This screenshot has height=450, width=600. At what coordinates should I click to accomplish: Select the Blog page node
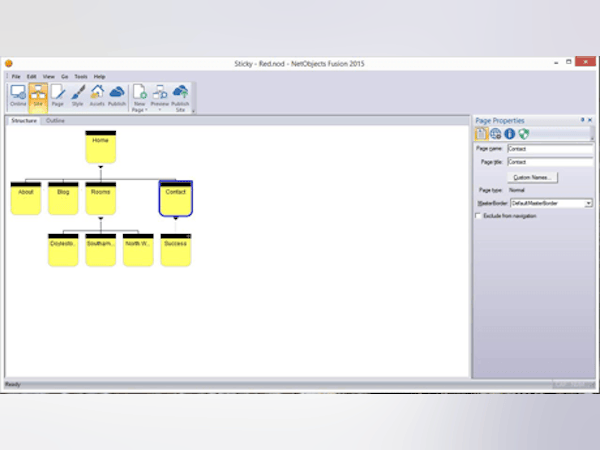pyautogui.click(x=63, y=198)
